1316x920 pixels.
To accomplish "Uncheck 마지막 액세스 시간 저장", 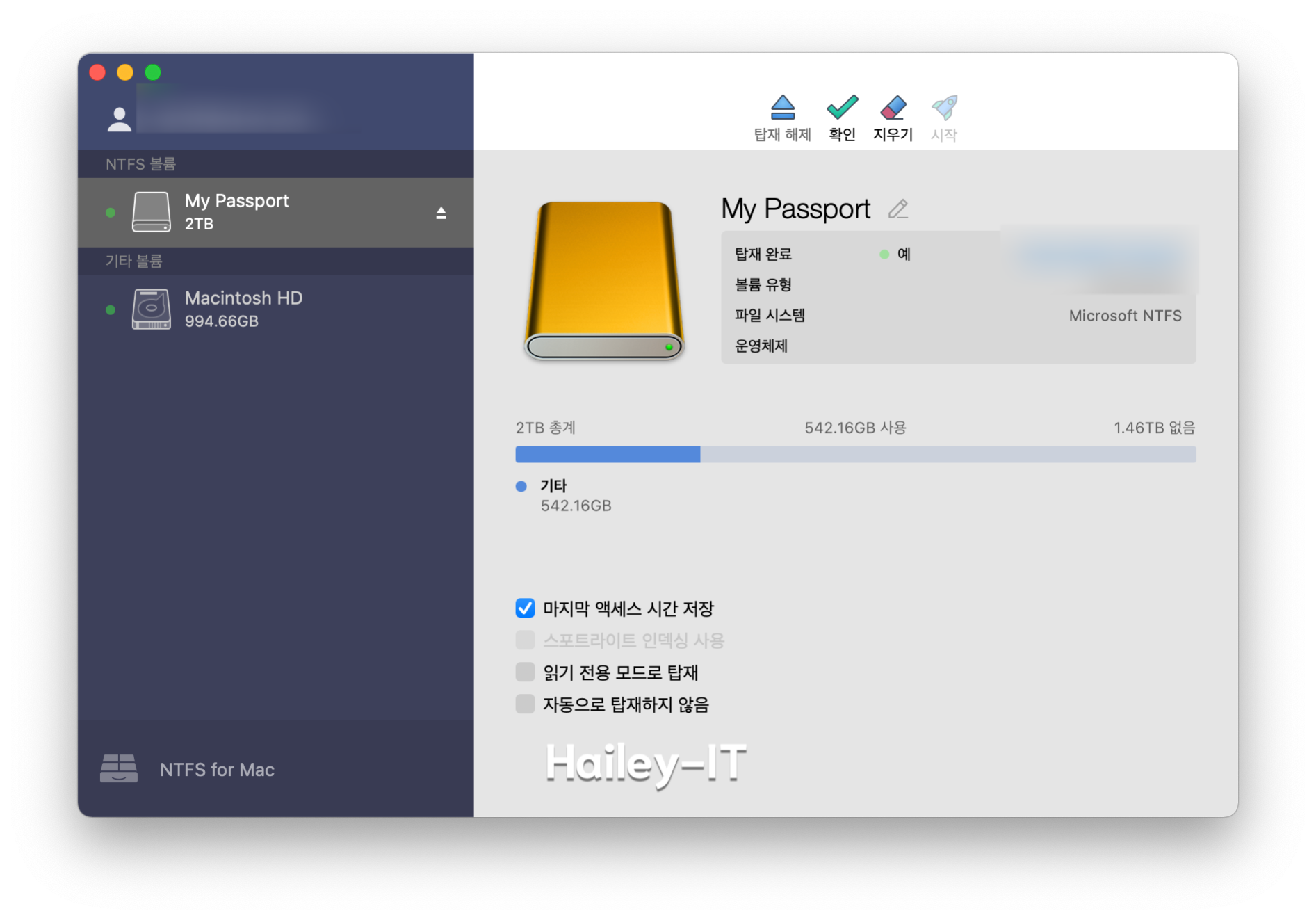I will coord(525,608).
